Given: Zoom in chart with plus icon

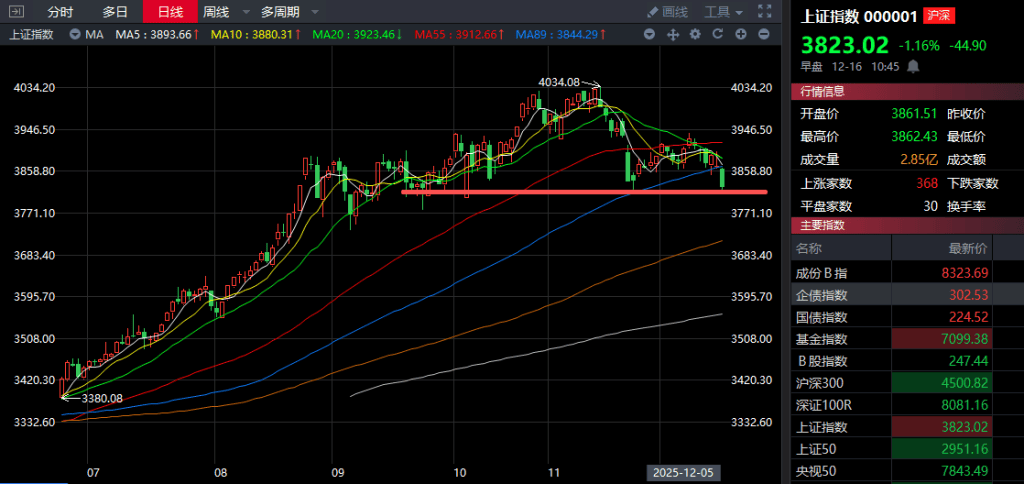Looking at the screenshot, I should point(741,35).
